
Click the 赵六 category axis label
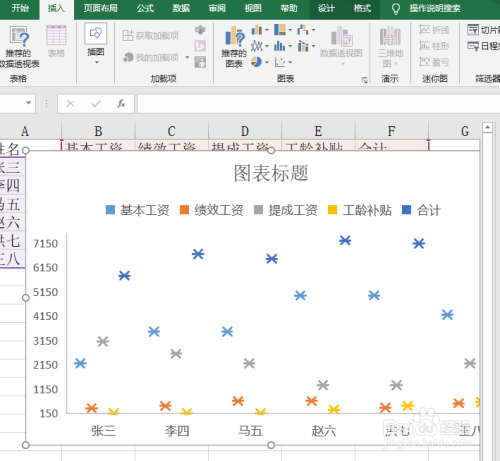click(x=324, y=431)
